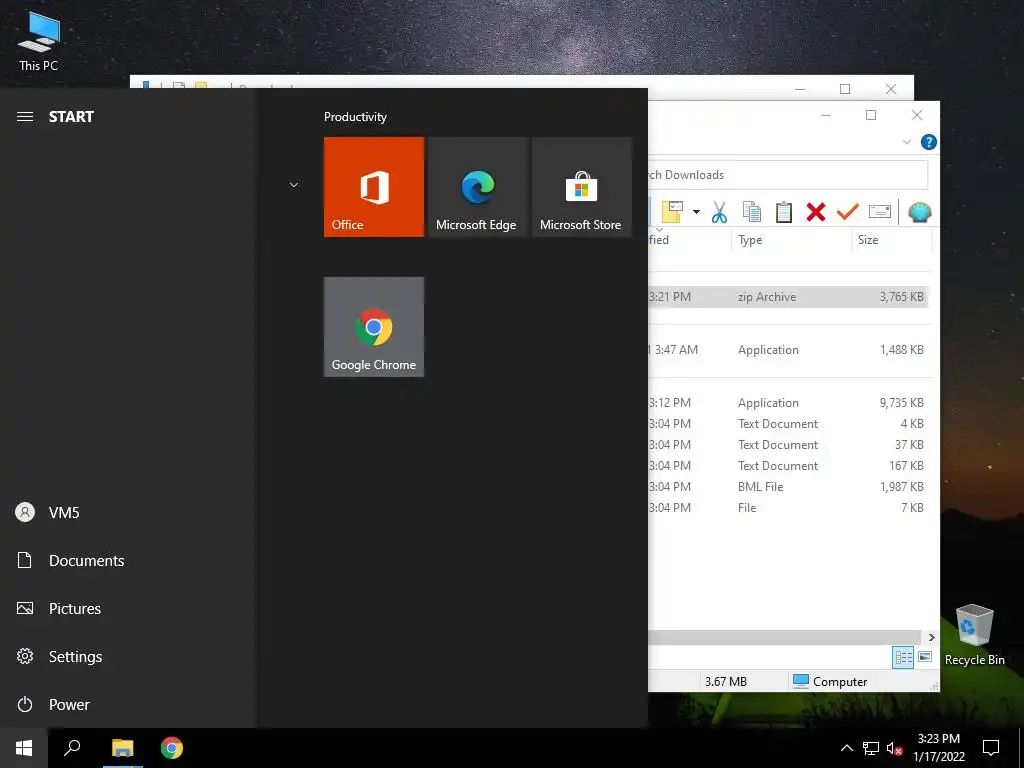Collapse Productivity group chevron beside tiles
This screenshot has height=768, width=1024.
point(294,185)
